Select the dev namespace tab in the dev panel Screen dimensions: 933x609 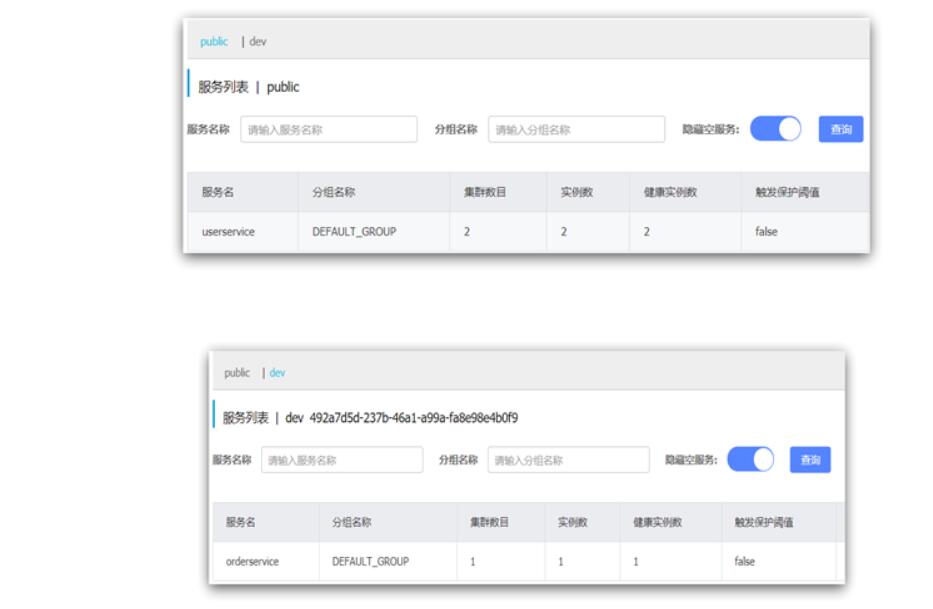pos(277,373)
